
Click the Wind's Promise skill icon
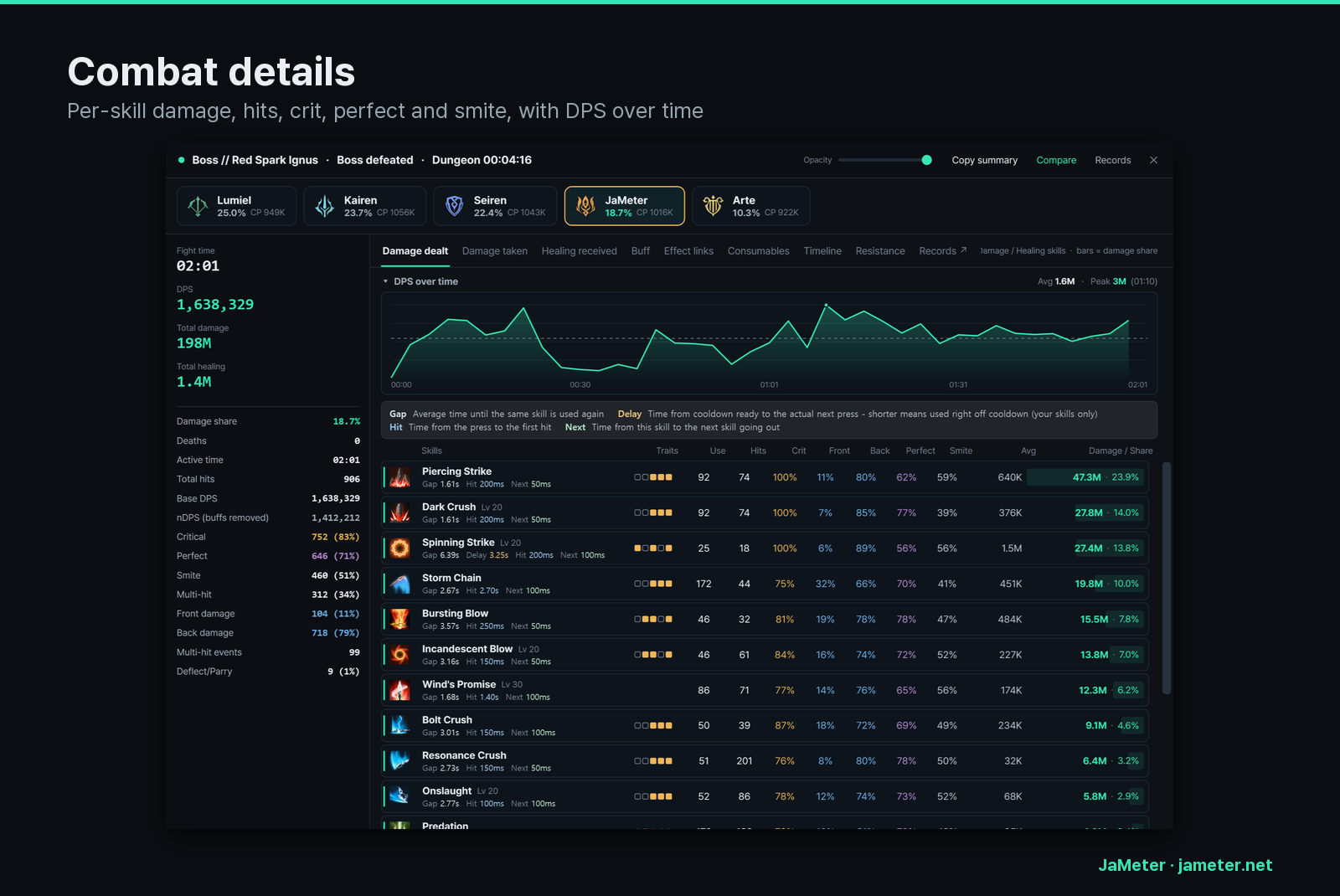[400, 690]
